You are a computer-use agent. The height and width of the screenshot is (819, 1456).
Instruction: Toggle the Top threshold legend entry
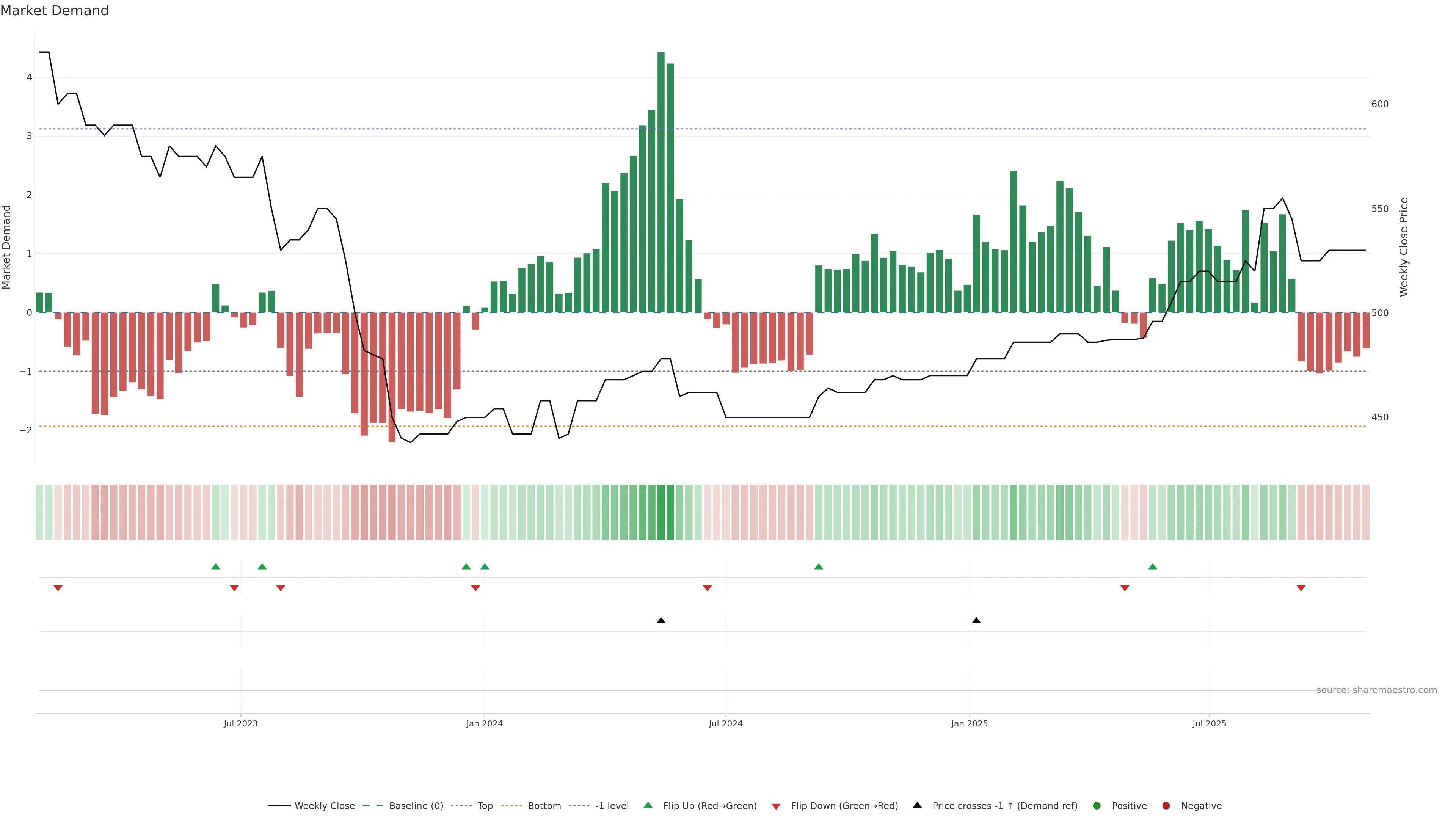pos(485,805)
